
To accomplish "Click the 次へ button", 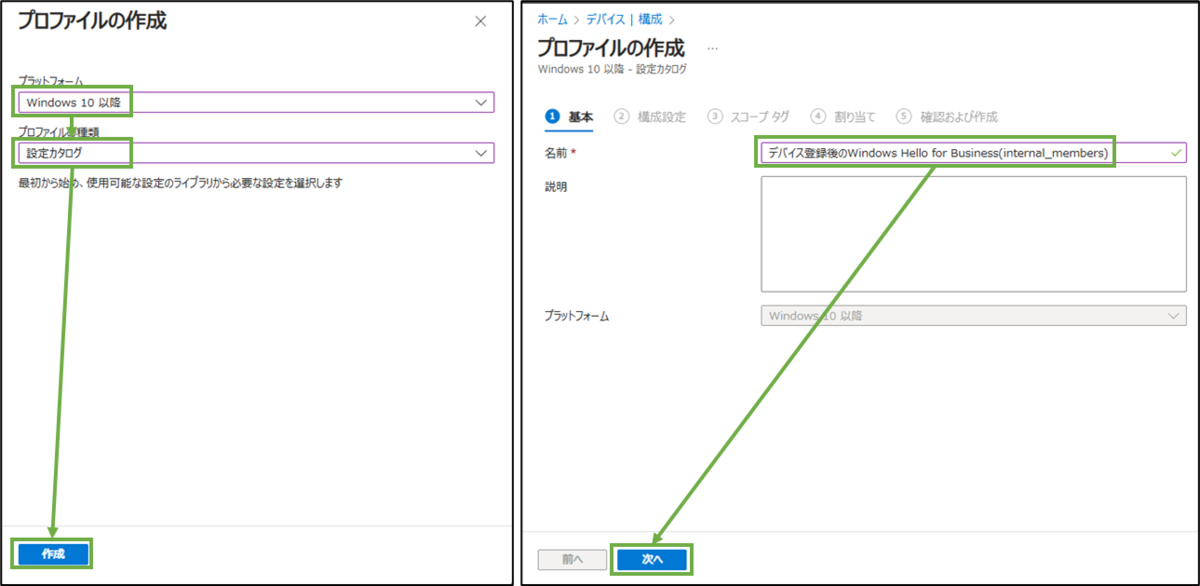I will click(x=652, y=560).
